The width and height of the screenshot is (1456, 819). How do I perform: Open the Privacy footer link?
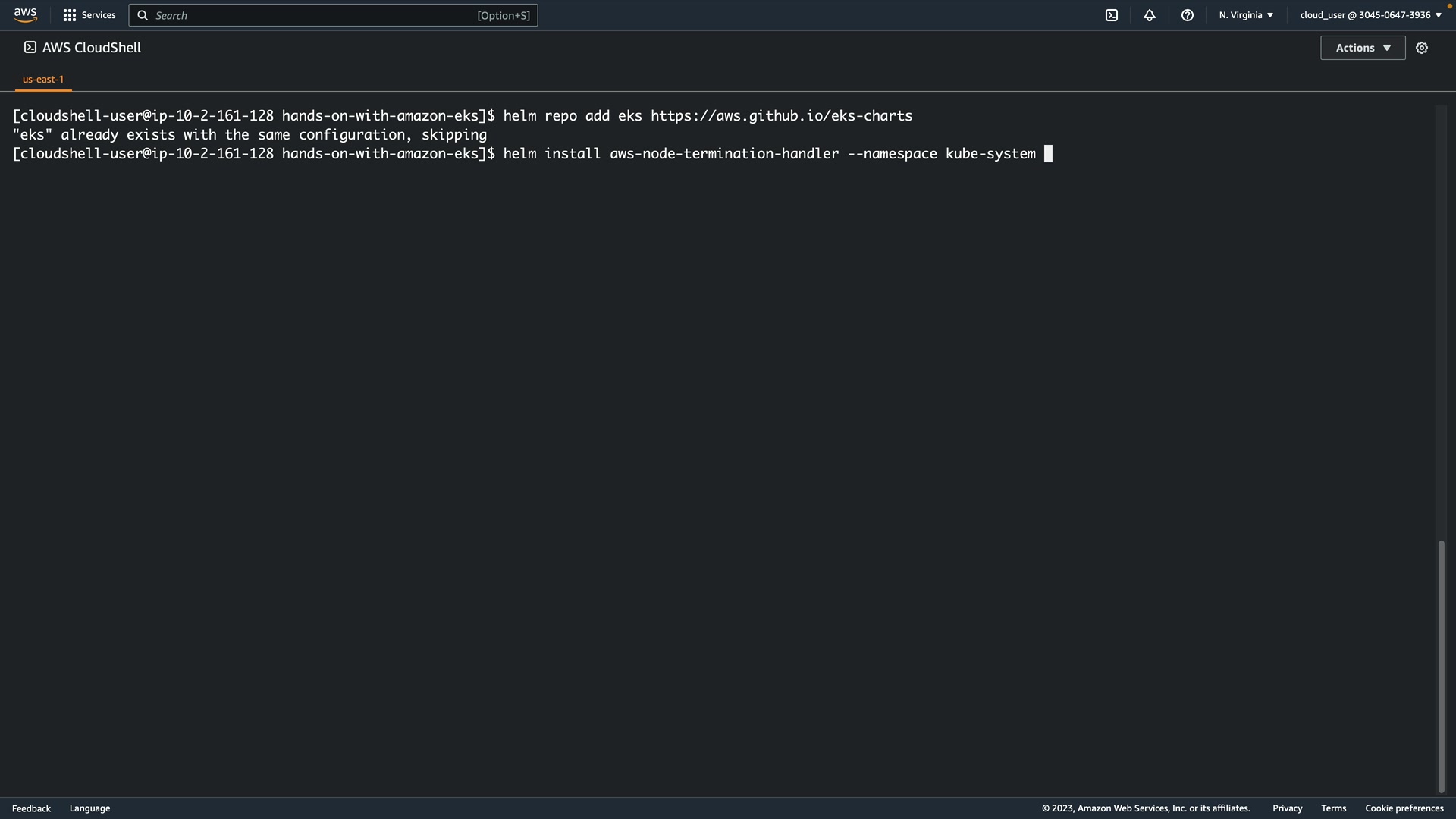[1287, 808]
